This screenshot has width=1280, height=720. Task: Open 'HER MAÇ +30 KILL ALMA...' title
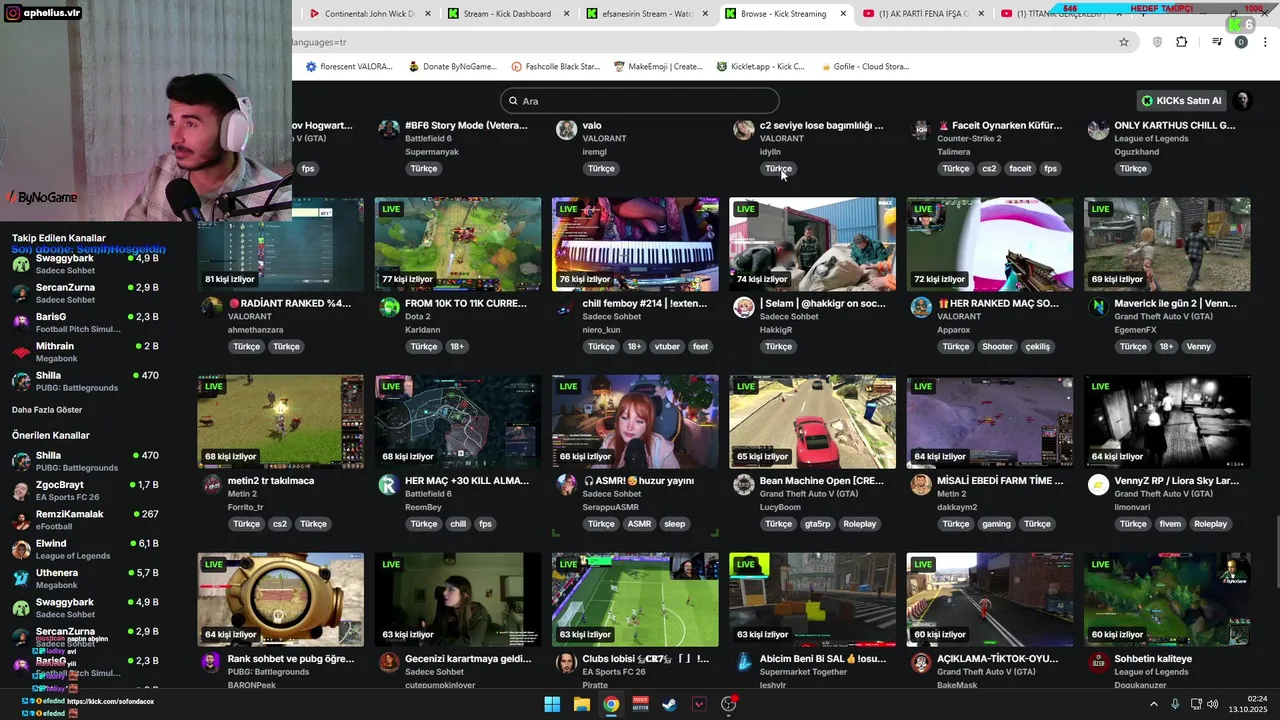click(467, 481)
